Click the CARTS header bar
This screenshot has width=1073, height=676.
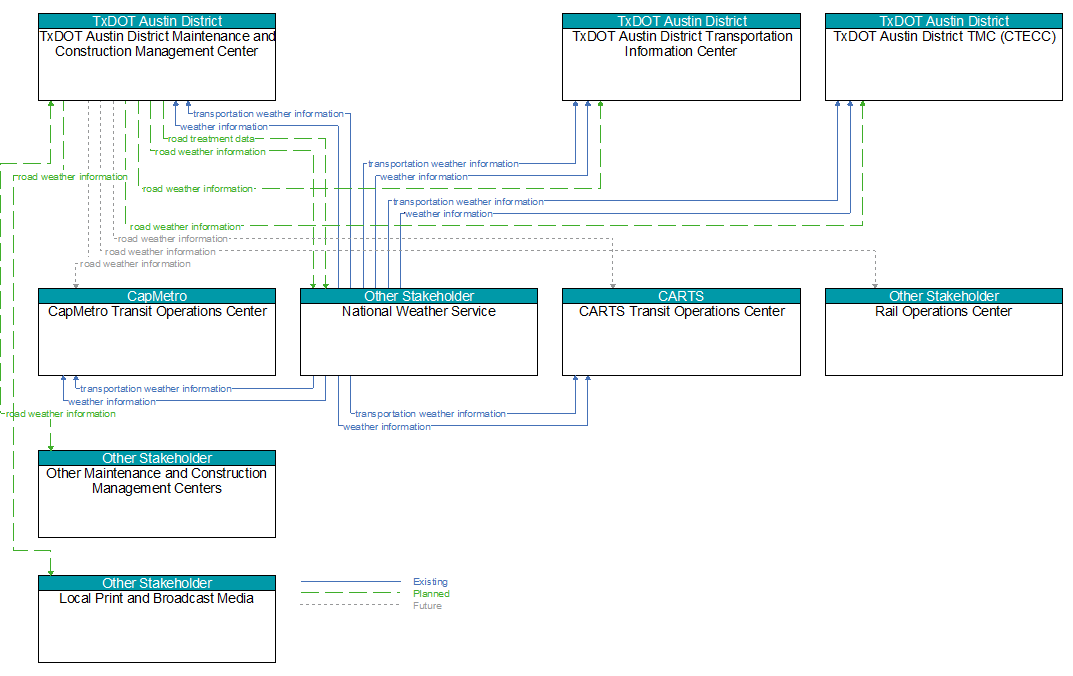(x=681, y=296)
